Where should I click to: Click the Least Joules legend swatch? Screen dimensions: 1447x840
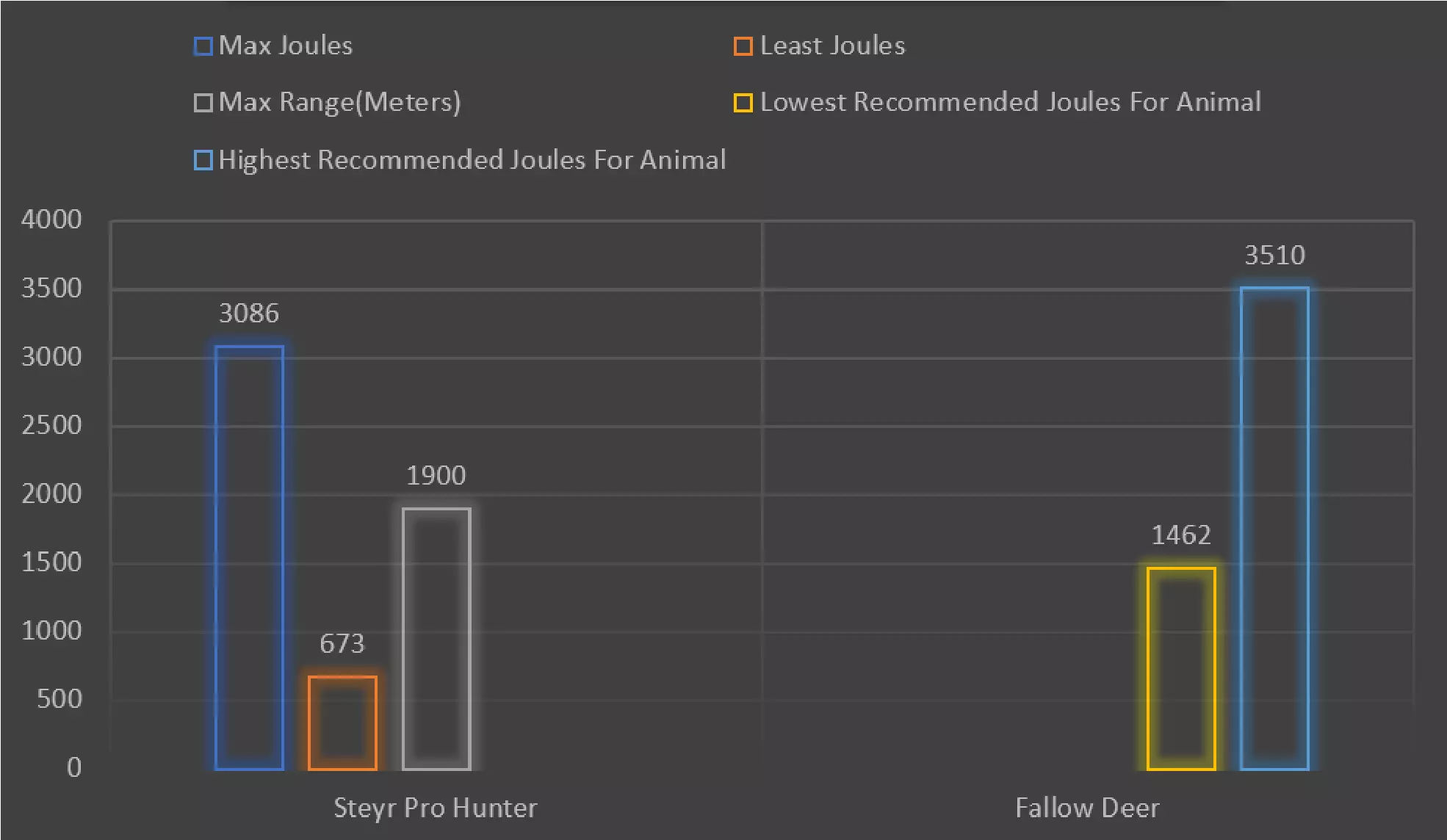coord(743,46)
